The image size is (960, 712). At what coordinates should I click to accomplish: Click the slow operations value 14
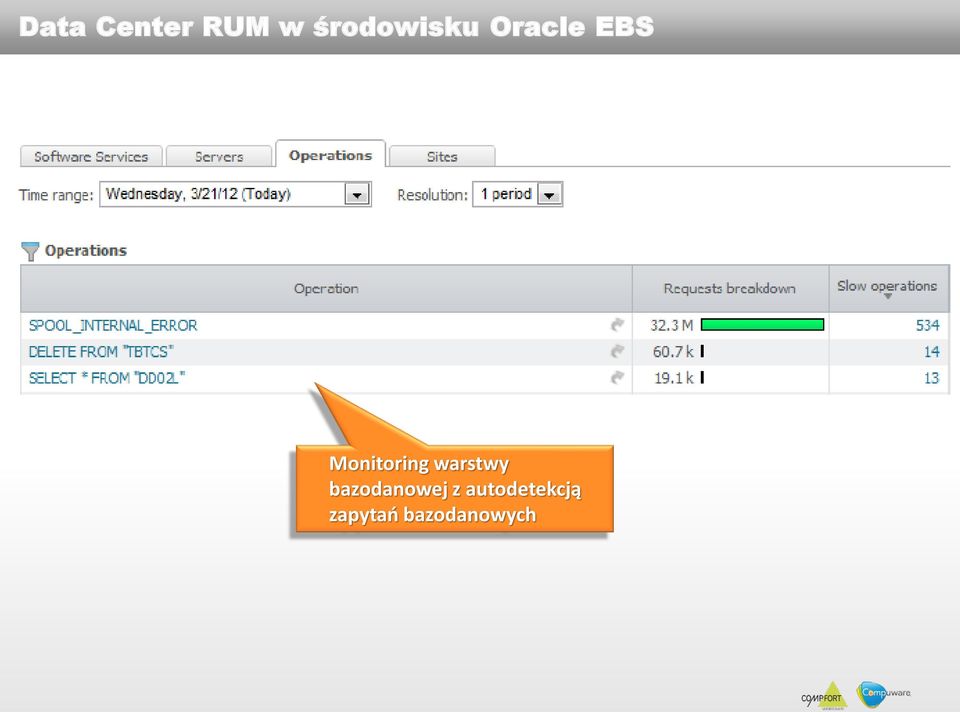(932, 351)
